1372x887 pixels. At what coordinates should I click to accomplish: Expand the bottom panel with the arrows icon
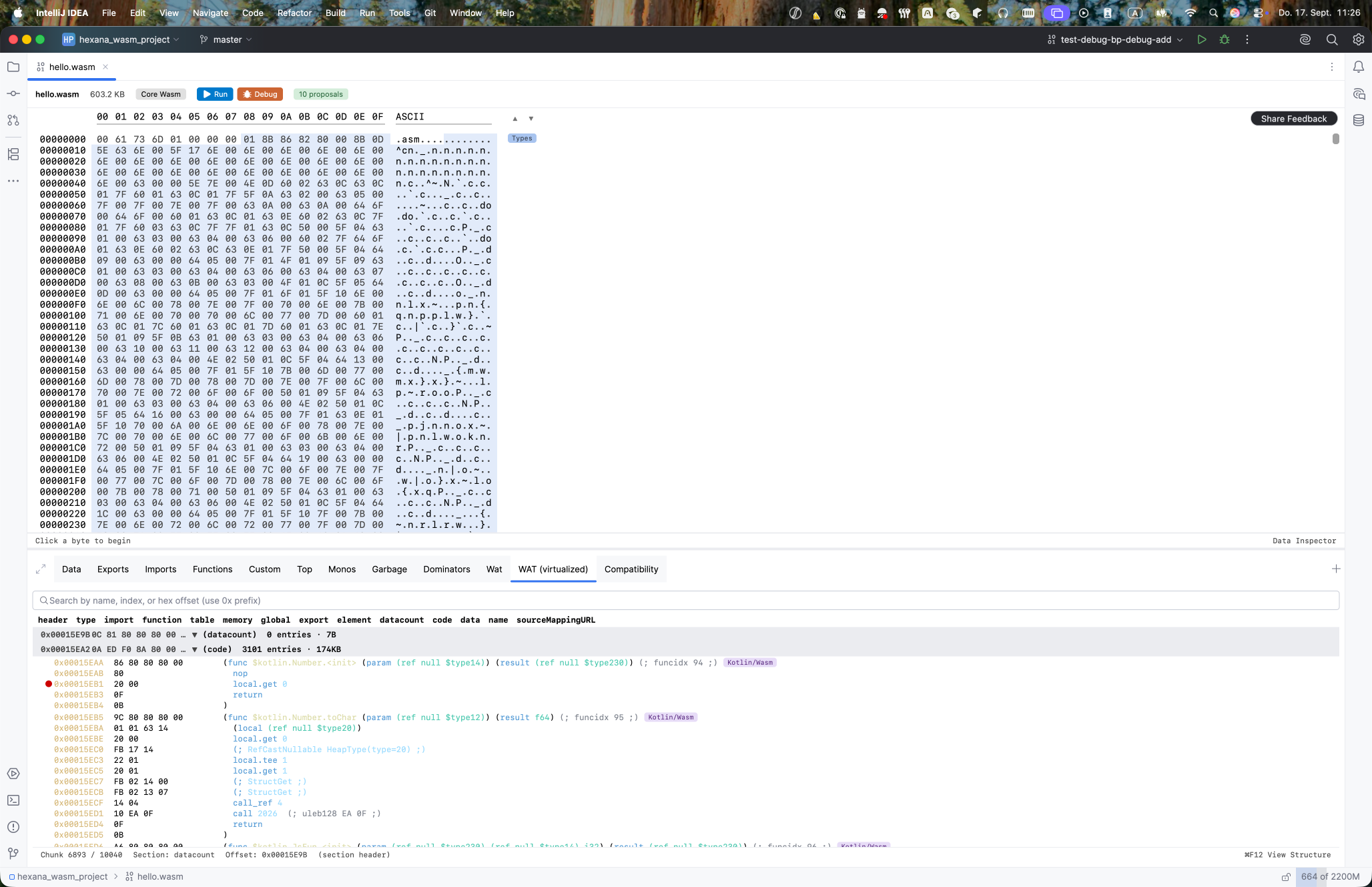click(x=41, y=569)
